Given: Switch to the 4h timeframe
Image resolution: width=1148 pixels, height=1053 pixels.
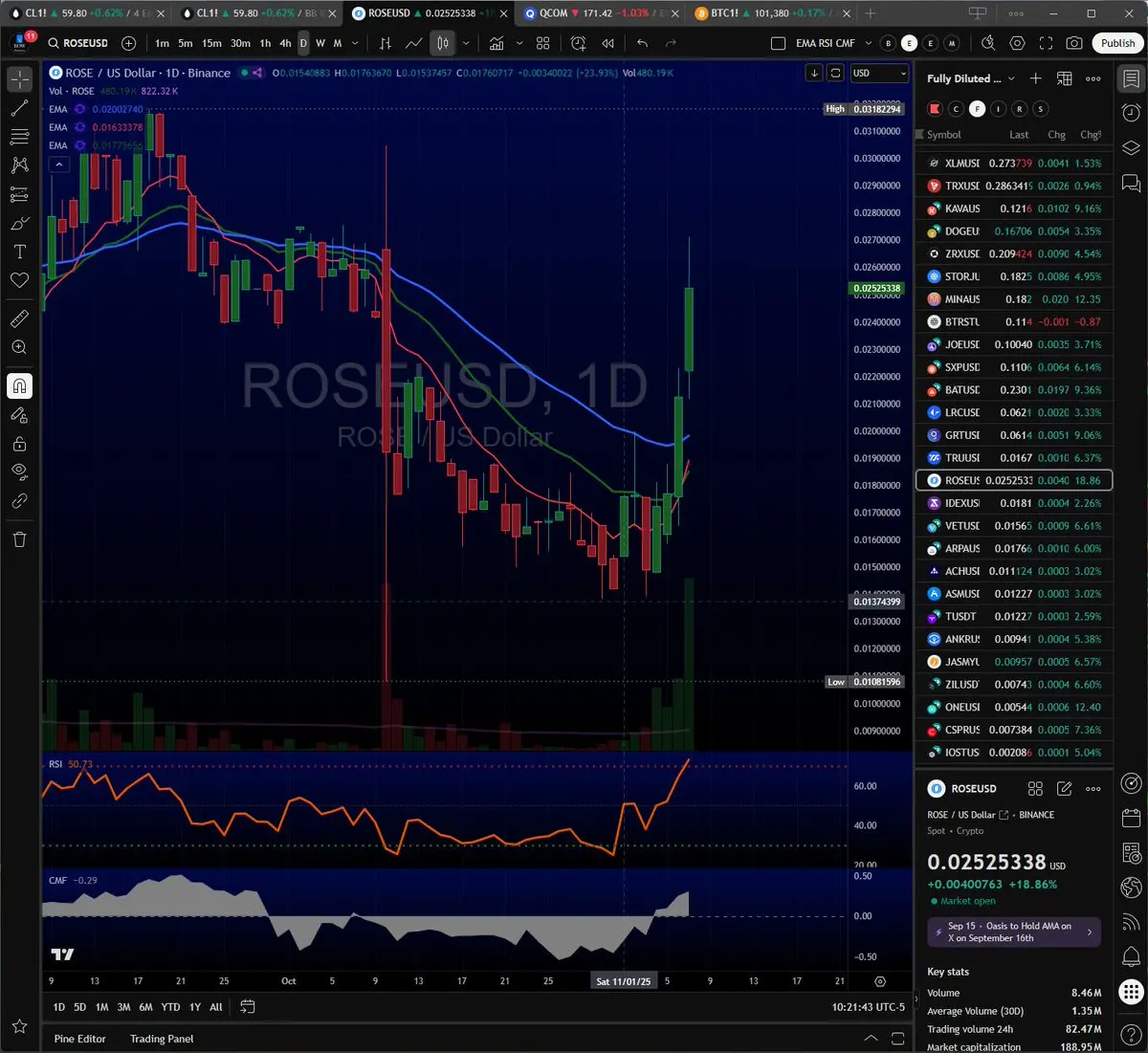Looking at the screenshot, I should (x=285, y=43).
